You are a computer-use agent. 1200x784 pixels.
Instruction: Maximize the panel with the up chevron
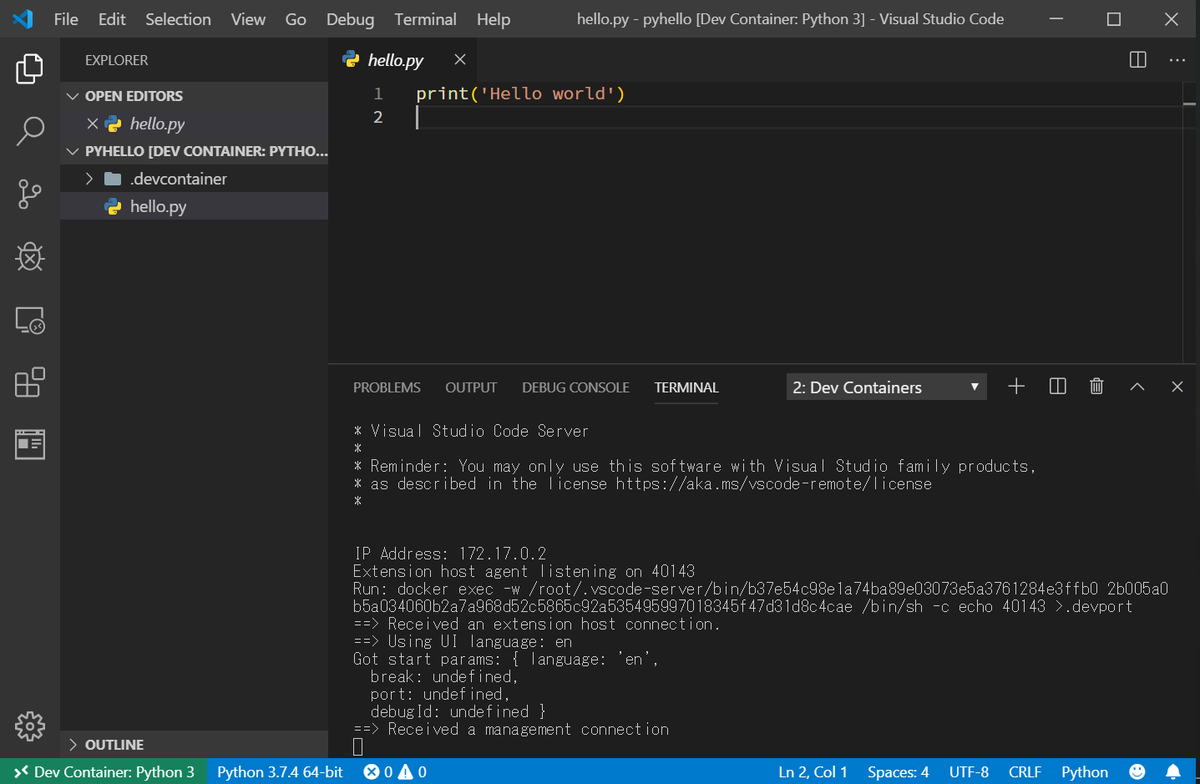[1137, 387]
